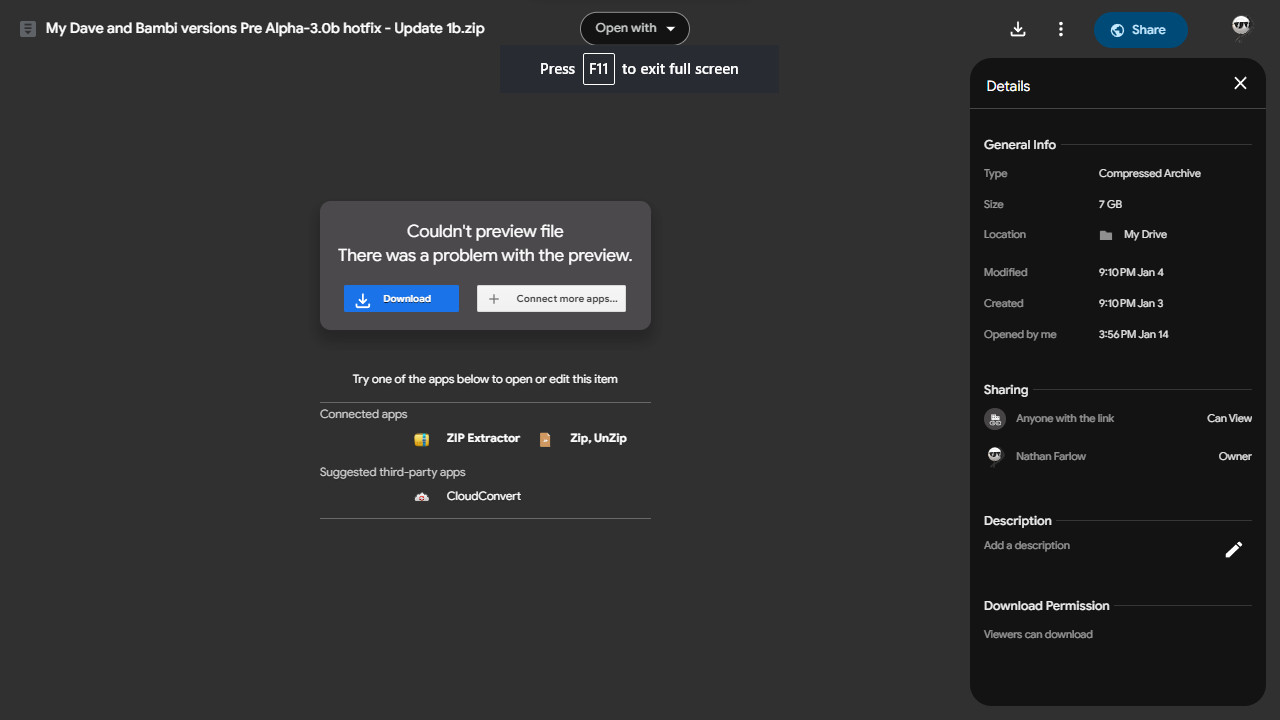Screen dimensions: 1280x720
Task: Click the My Drive location folder
Action: (x=1144, y=235)
